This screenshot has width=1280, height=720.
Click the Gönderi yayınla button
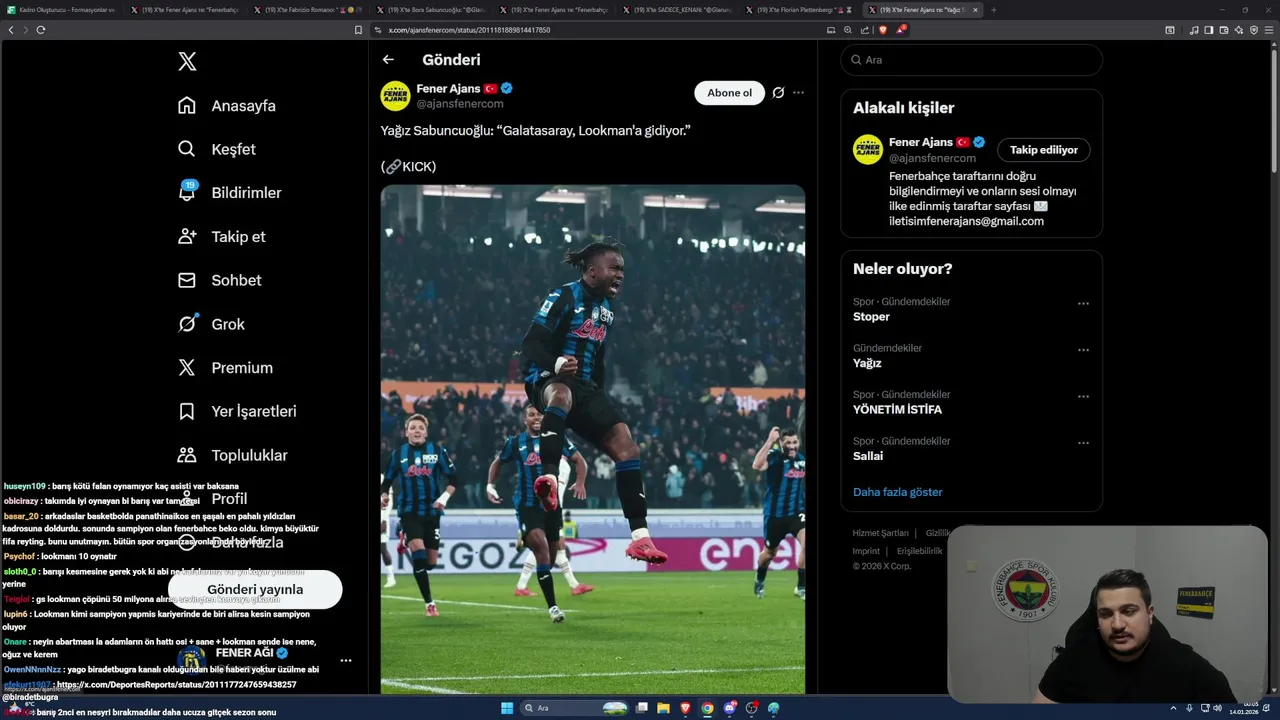[255, 590]
